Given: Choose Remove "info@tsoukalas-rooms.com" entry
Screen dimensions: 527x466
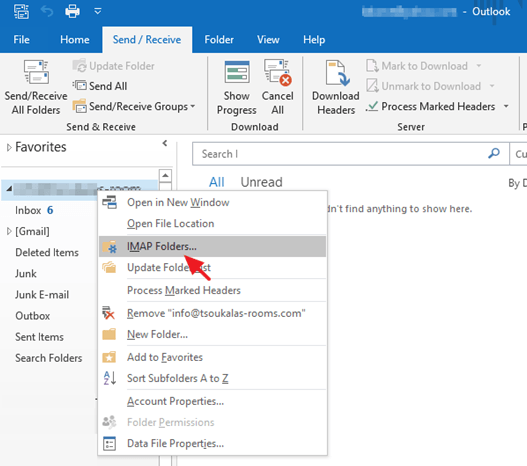Looking at the screenshot, I should [212, 313].
